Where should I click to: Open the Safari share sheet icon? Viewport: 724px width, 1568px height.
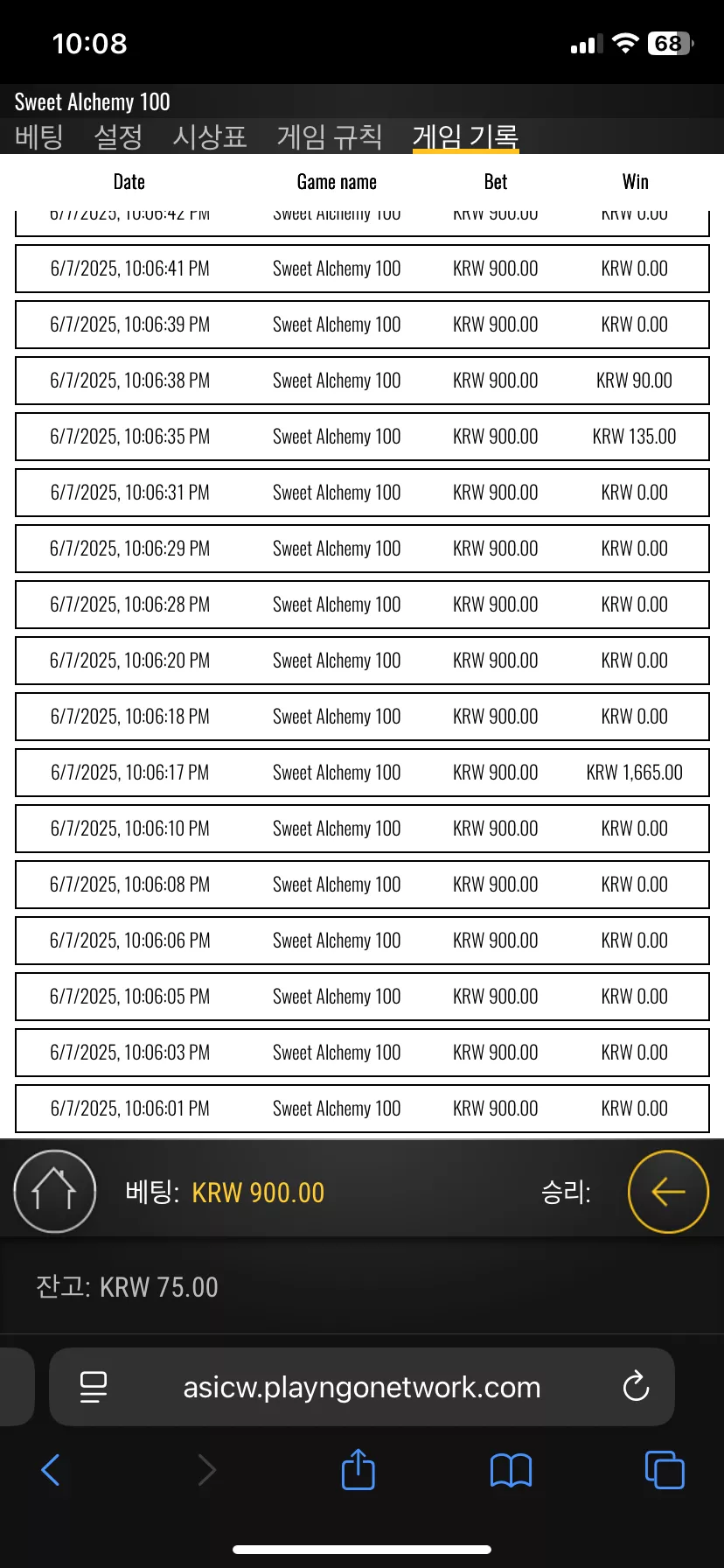coord(358,1469)
